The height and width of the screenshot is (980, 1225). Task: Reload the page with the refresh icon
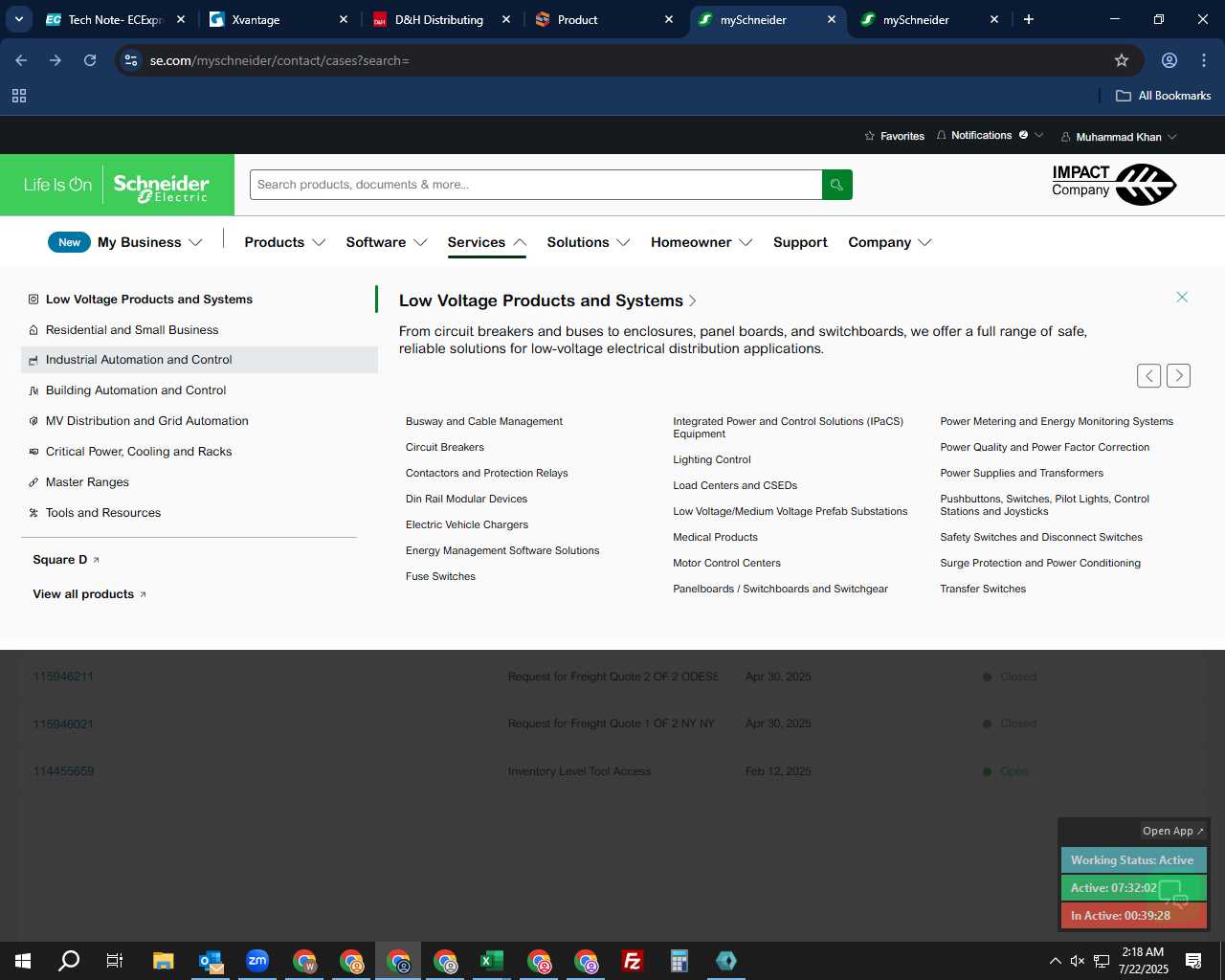tap(90, 60)
